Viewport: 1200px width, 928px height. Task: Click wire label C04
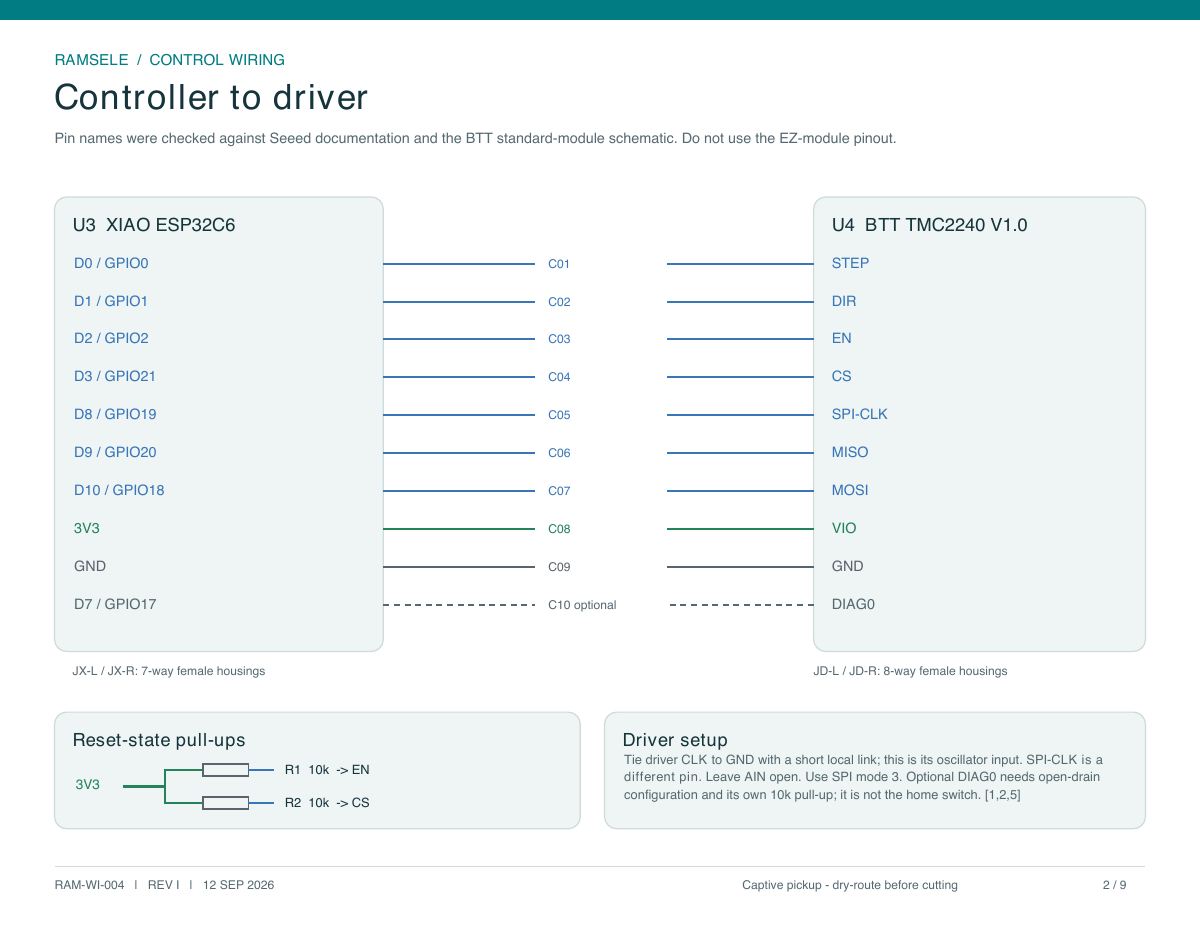[x=559, y=377]
